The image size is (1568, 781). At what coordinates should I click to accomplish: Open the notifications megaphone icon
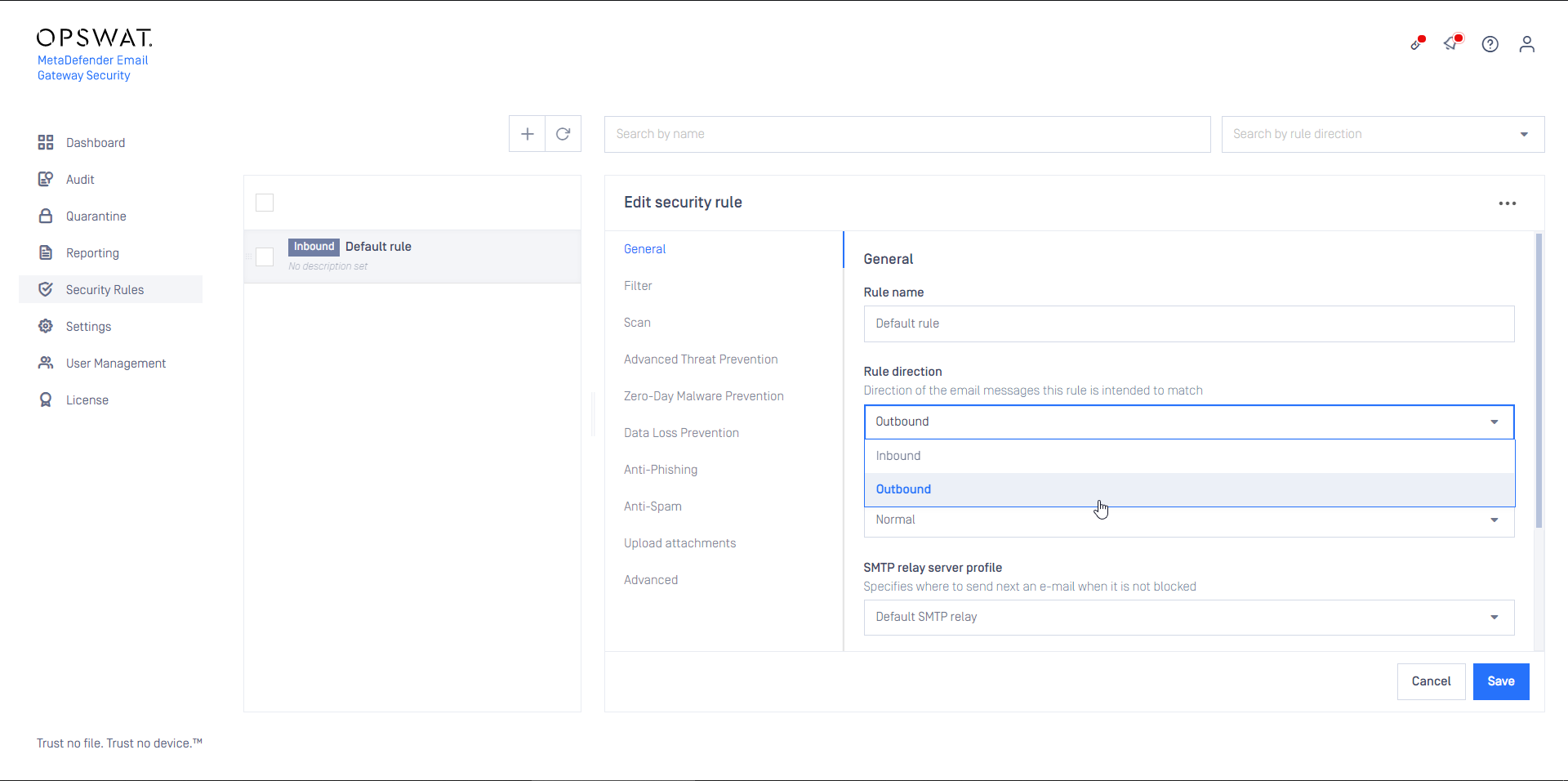tap(1451, 43)
